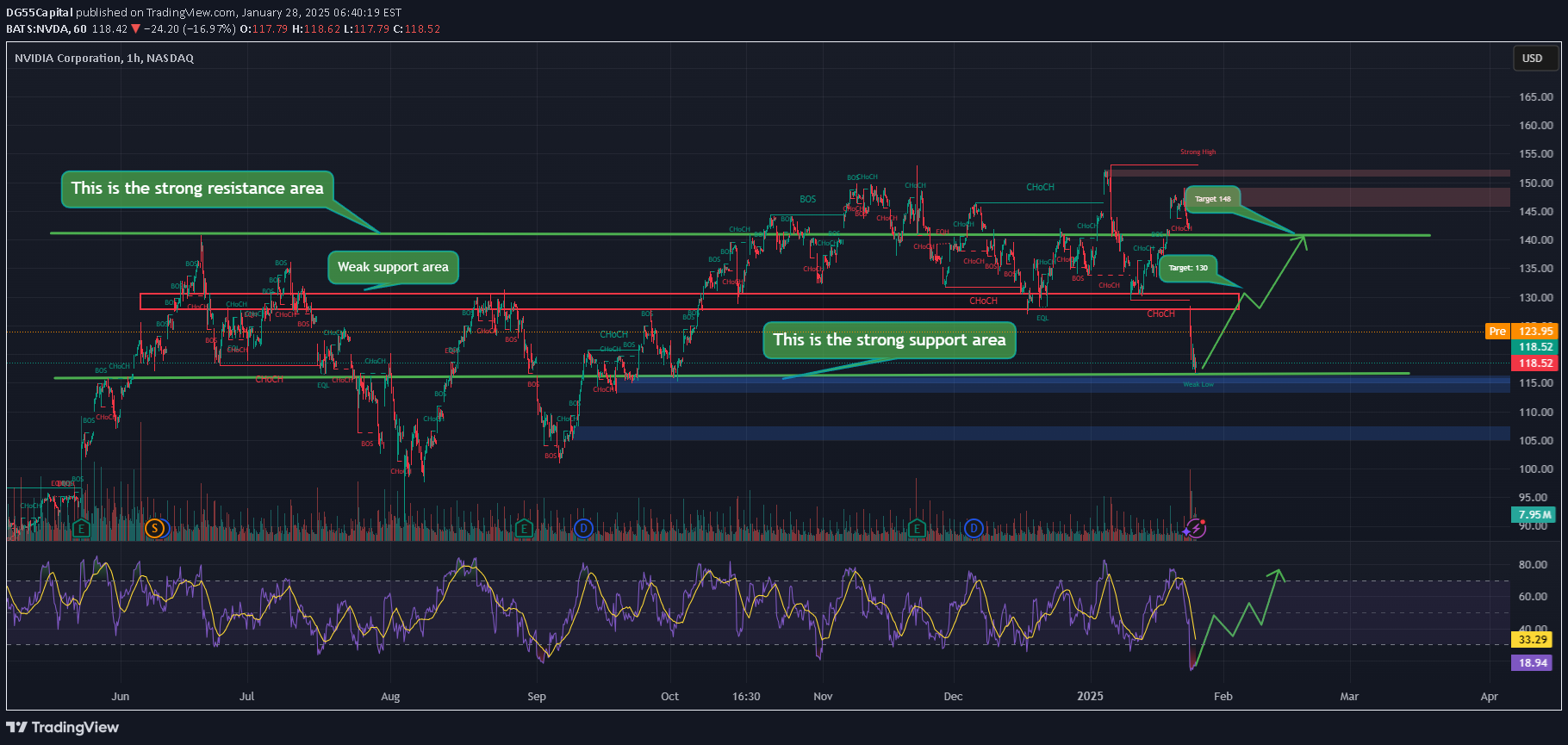Click the BATS:NVDA, 60 symbol text
Image resolution: width=1568 pixels, height=745 pixels.
[x=47, y=28]
